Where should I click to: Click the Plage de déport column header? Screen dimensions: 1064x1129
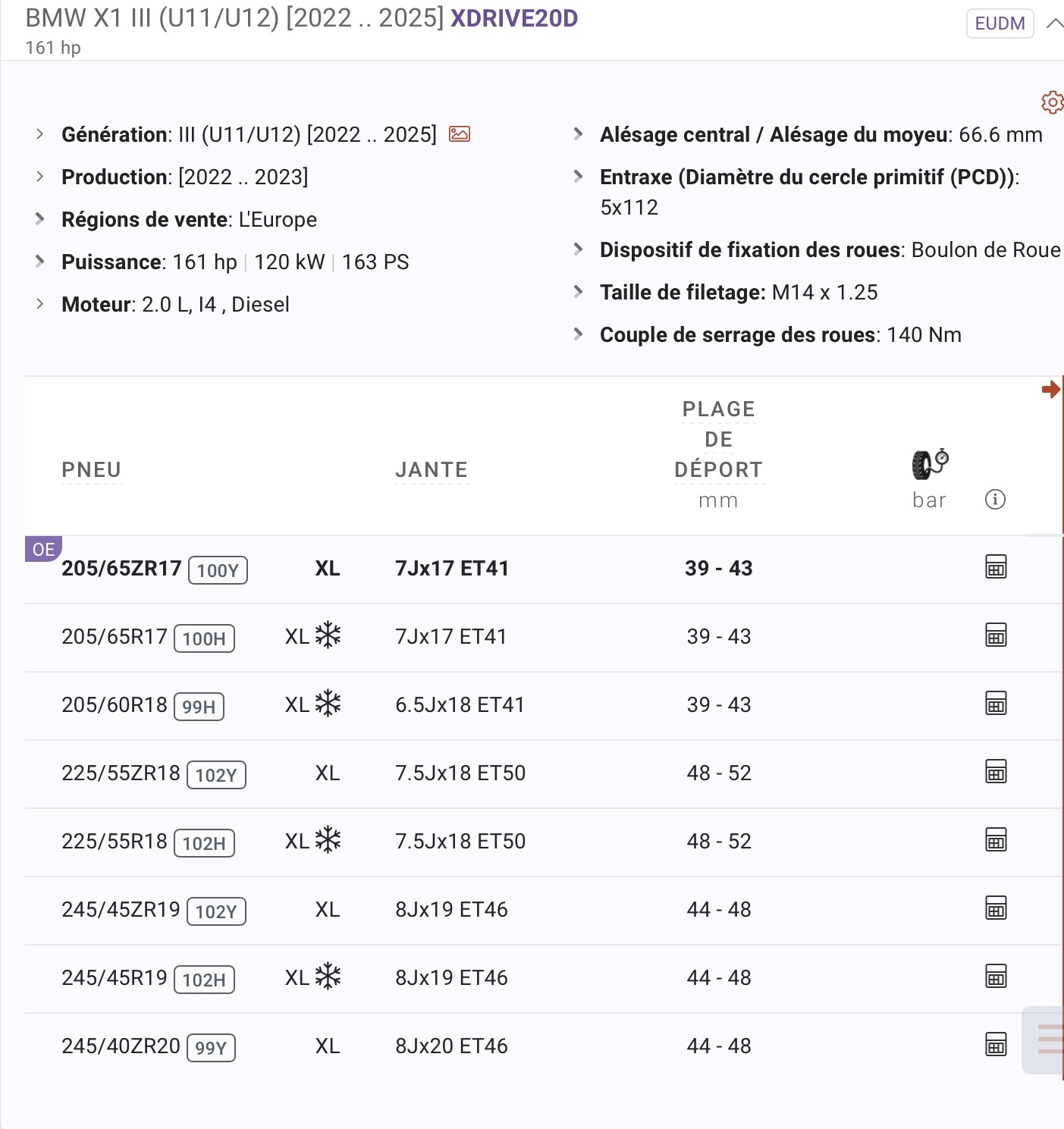coord(718,440)
